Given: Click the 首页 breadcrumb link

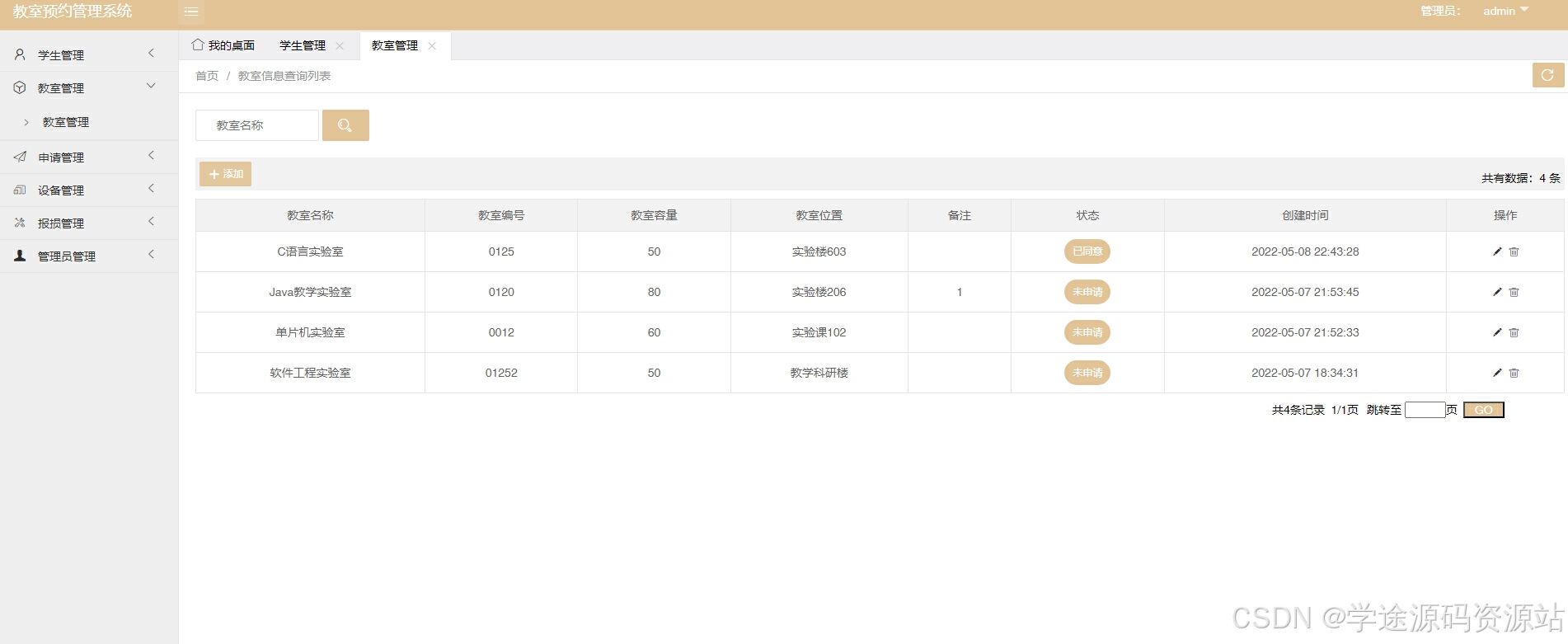Looking at the screenshot, I should [x=207, y=76].
